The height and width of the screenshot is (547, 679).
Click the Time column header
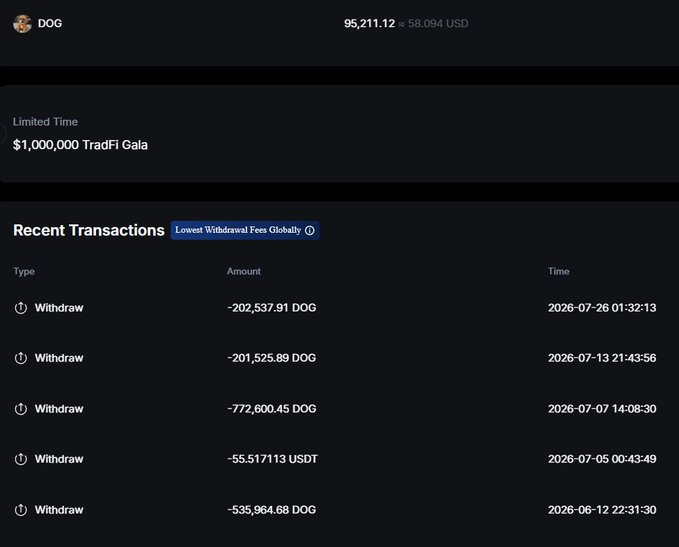pos(559,271)
